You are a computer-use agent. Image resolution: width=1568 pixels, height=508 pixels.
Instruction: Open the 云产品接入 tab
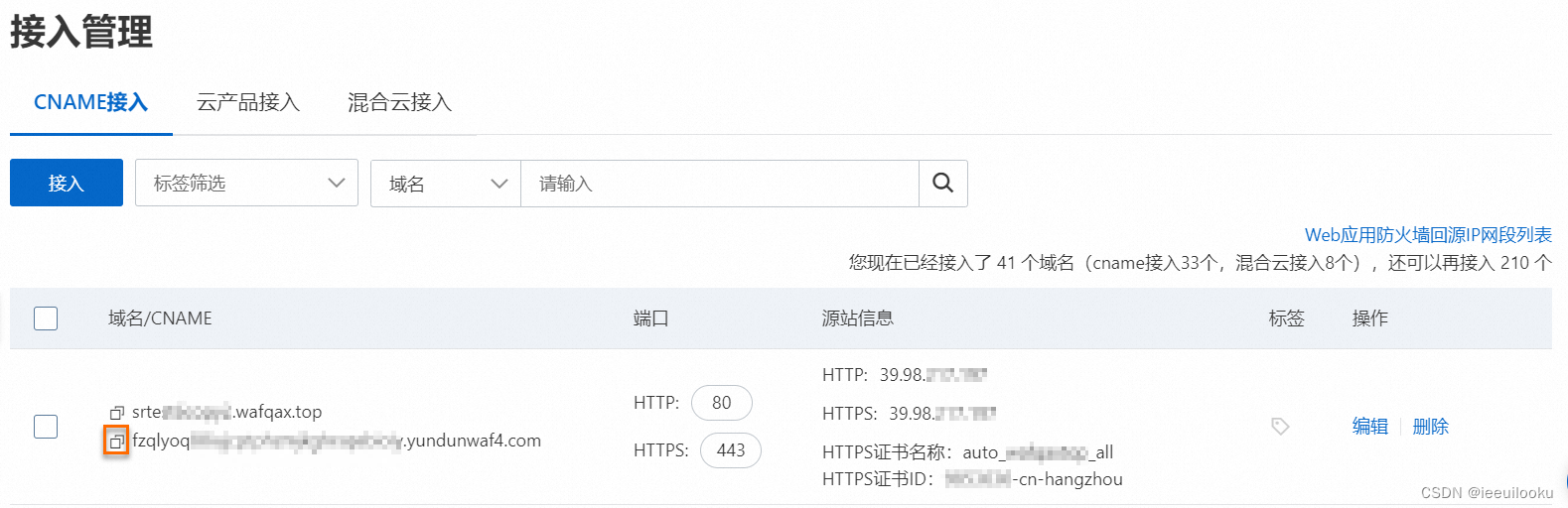pyautogui.click(x=248, y=102)
